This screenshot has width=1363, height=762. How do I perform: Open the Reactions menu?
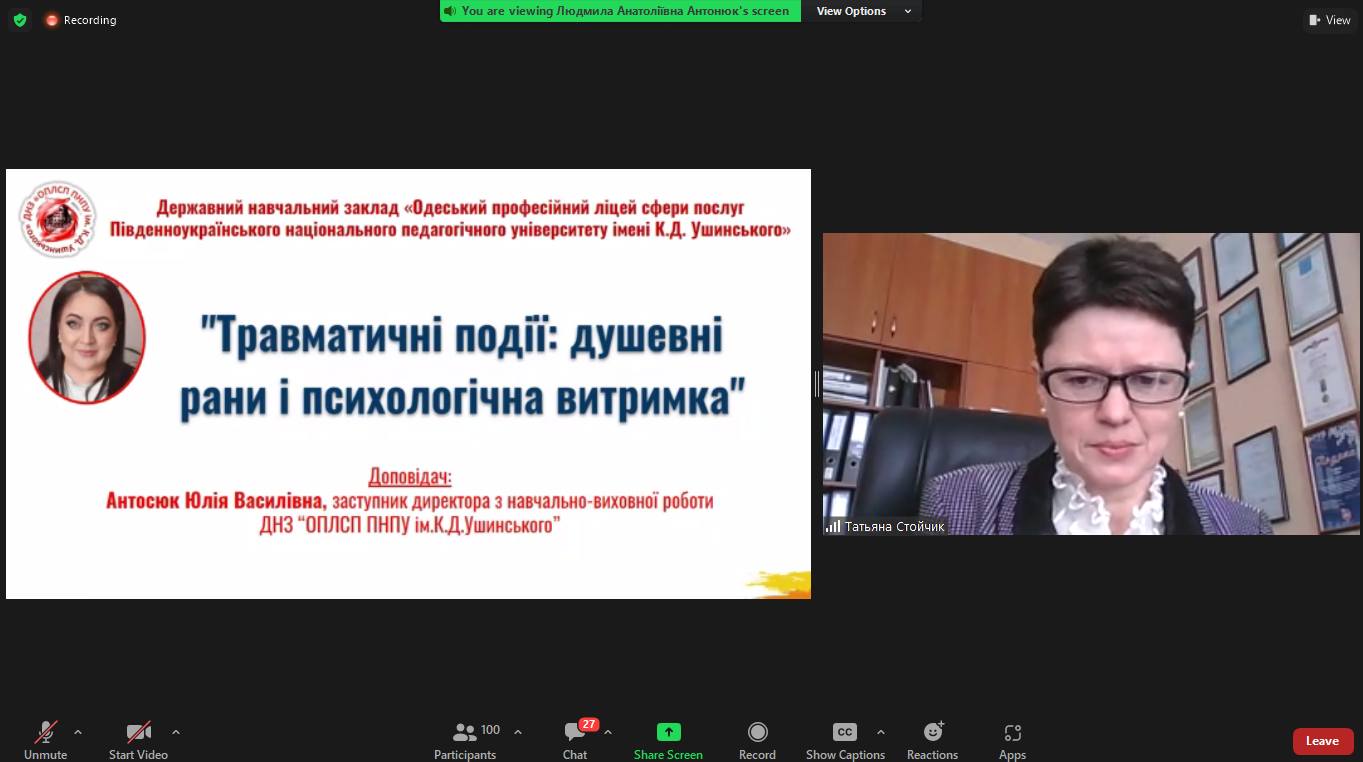pos(932,740)
